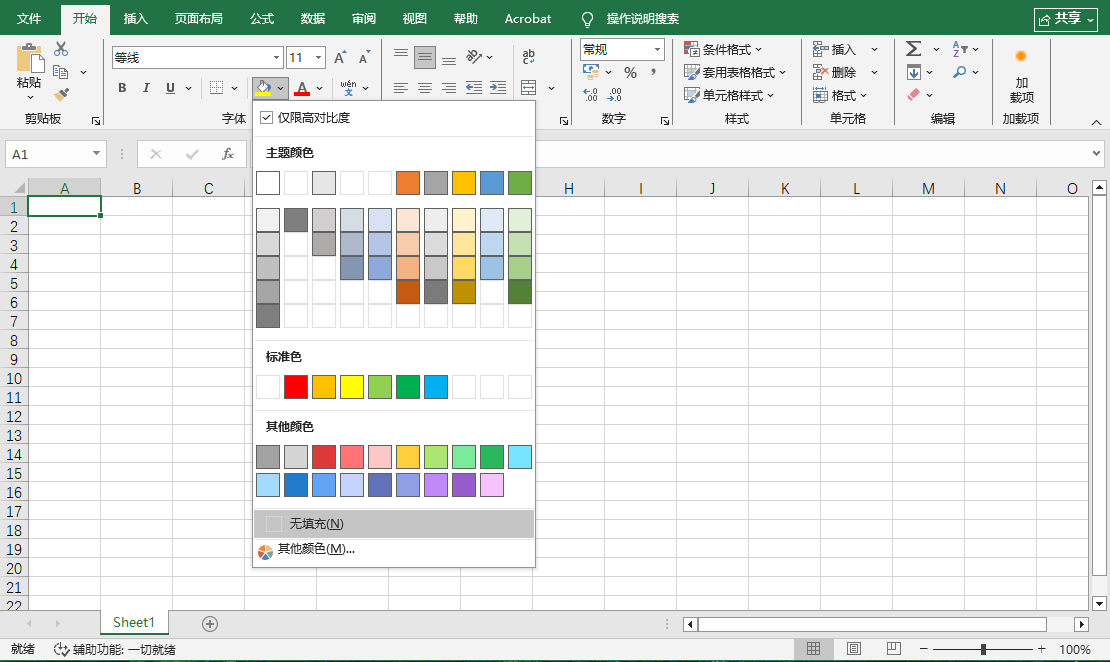Click the 共享 share button
The image size is (1110, 662).
coord(1065,19)
